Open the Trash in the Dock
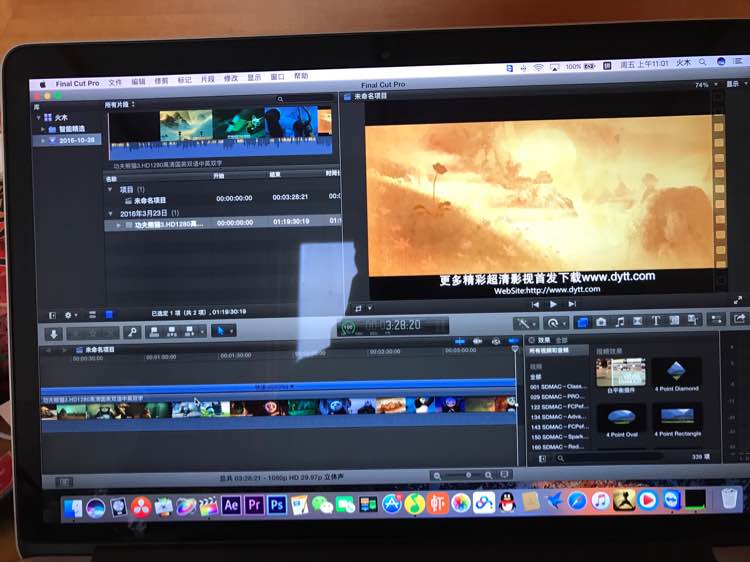750x562 pixels. [x=729, y=499]
